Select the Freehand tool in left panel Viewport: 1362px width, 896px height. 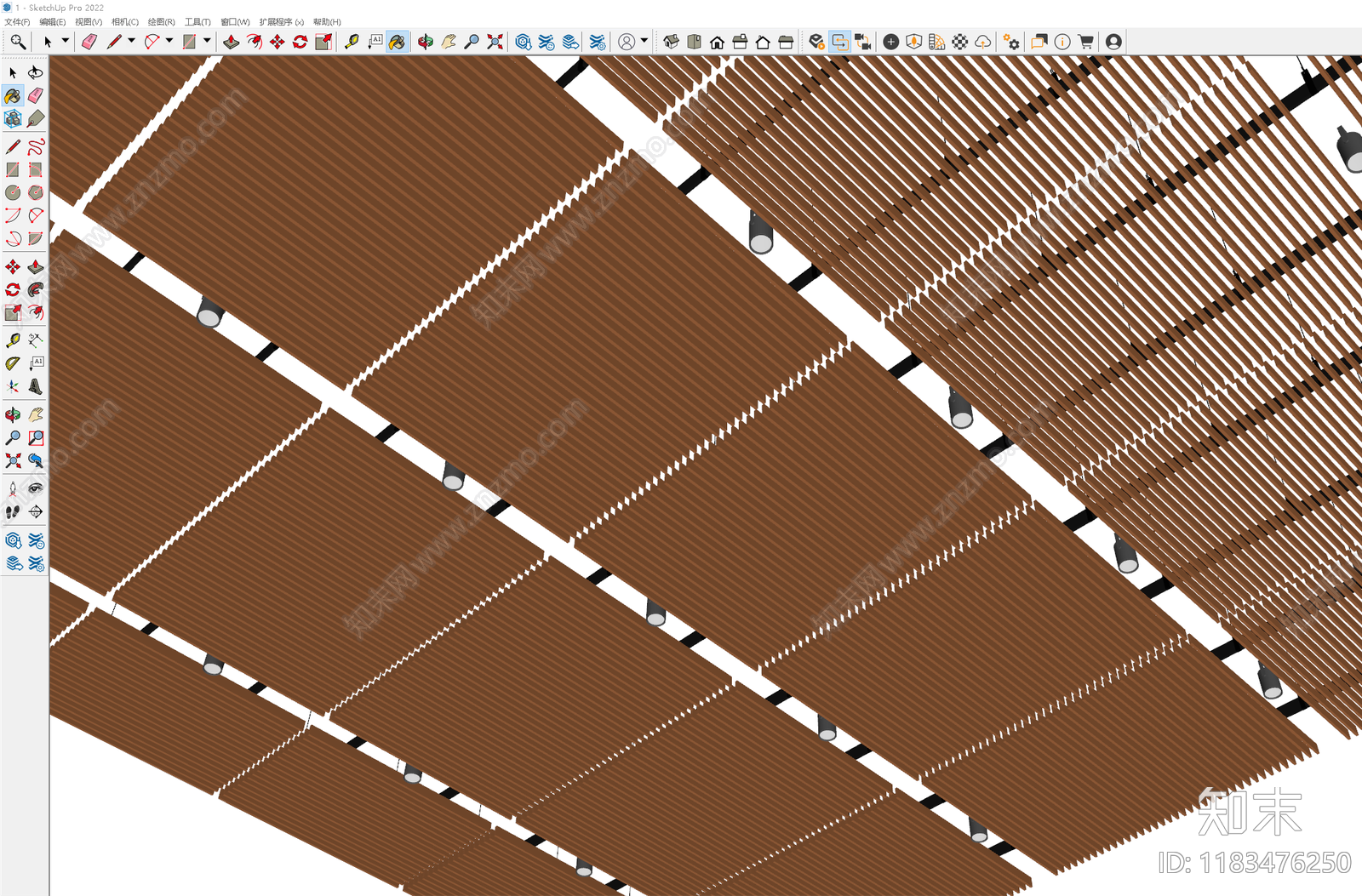(x=36, y=146)
